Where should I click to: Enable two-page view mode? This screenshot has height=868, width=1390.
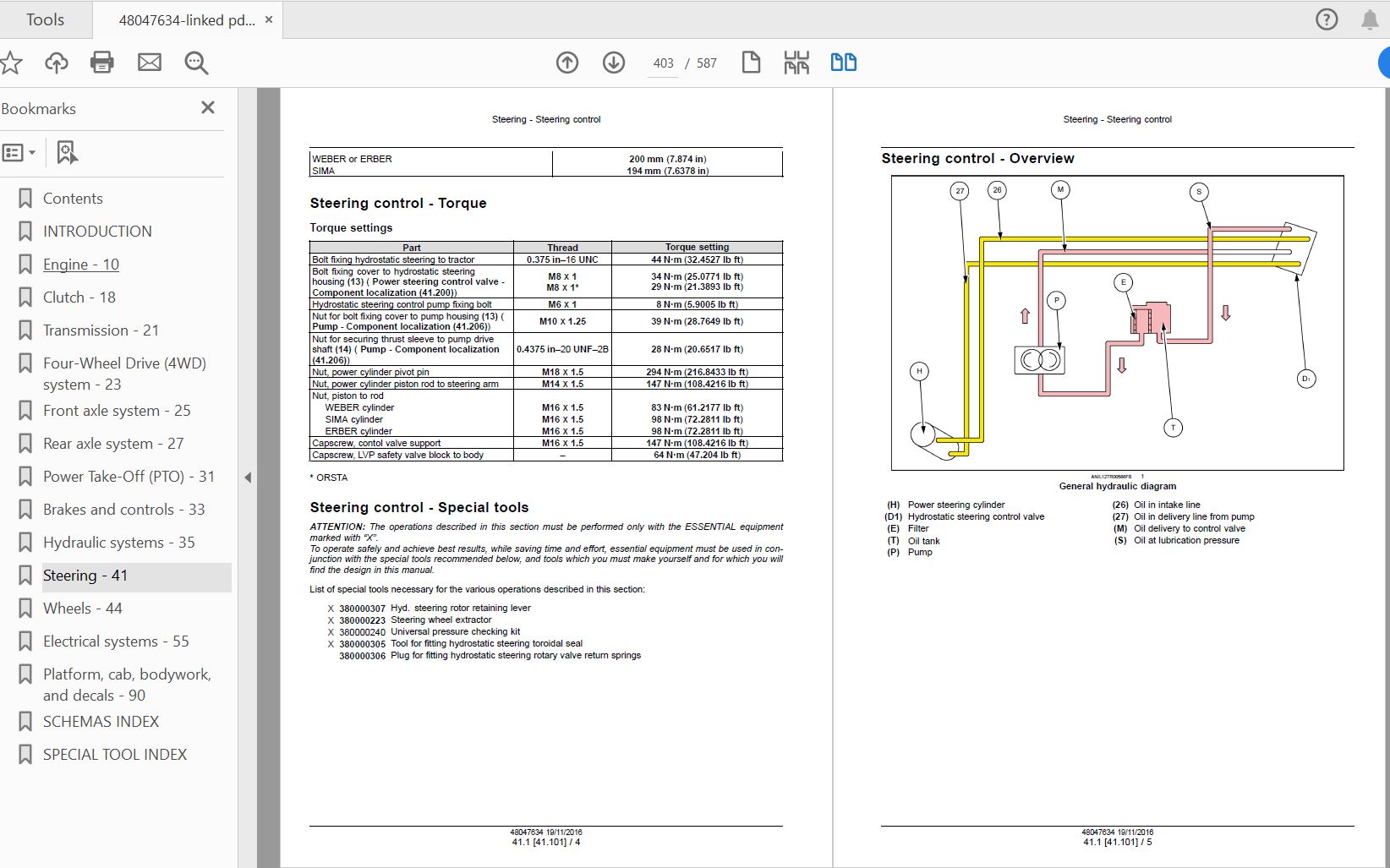843,63
